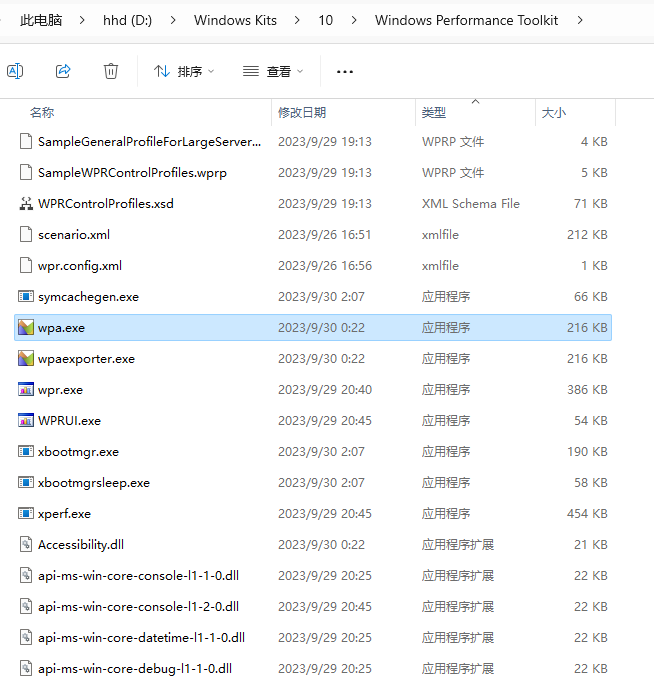Click the wpr.config.xml file icon
This screenshot has height=688, width=654.
pyautogui.click(x=26, y=265)
